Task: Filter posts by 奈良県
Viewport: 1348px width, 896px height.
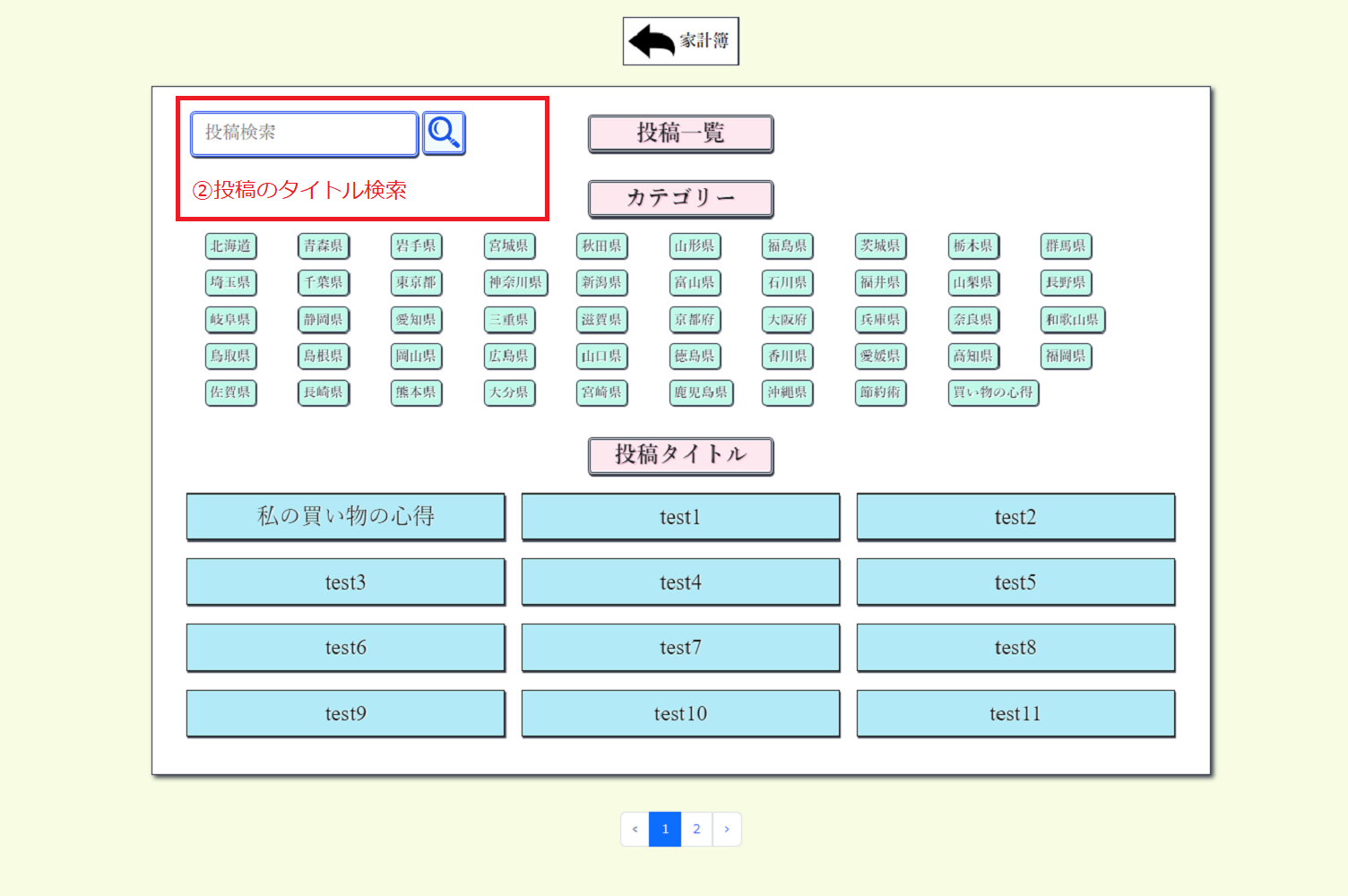Action: [973, 320]
